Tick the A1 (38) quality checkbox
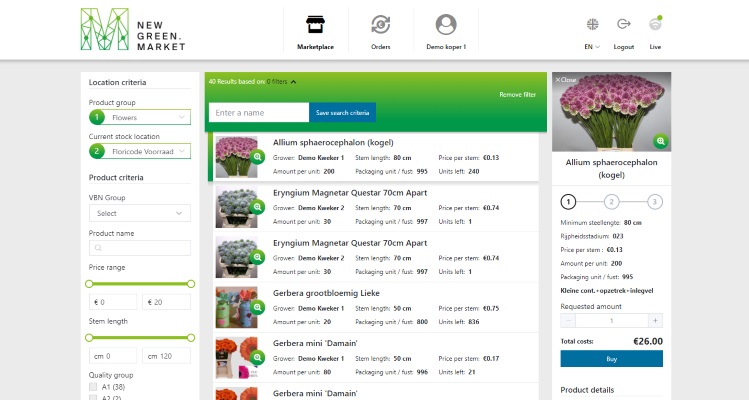Screen dimensions: 749x400 tap(93, 387)
